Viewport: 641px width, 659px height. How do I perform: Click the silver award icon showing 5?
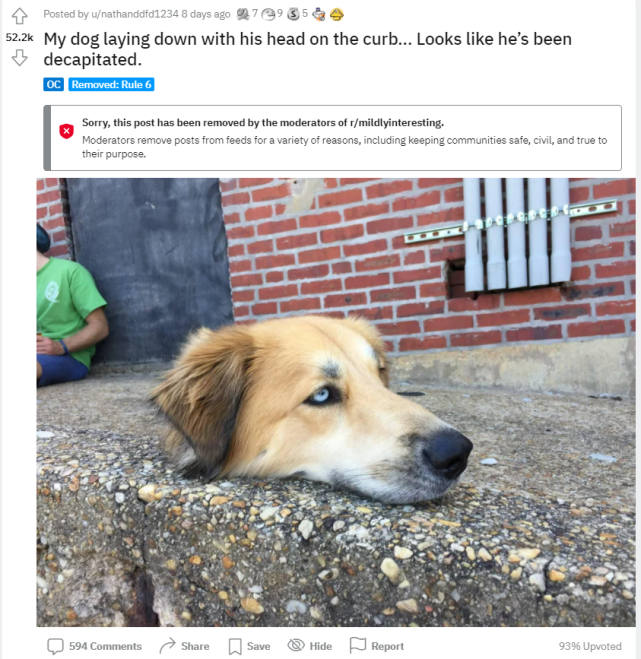293,14
